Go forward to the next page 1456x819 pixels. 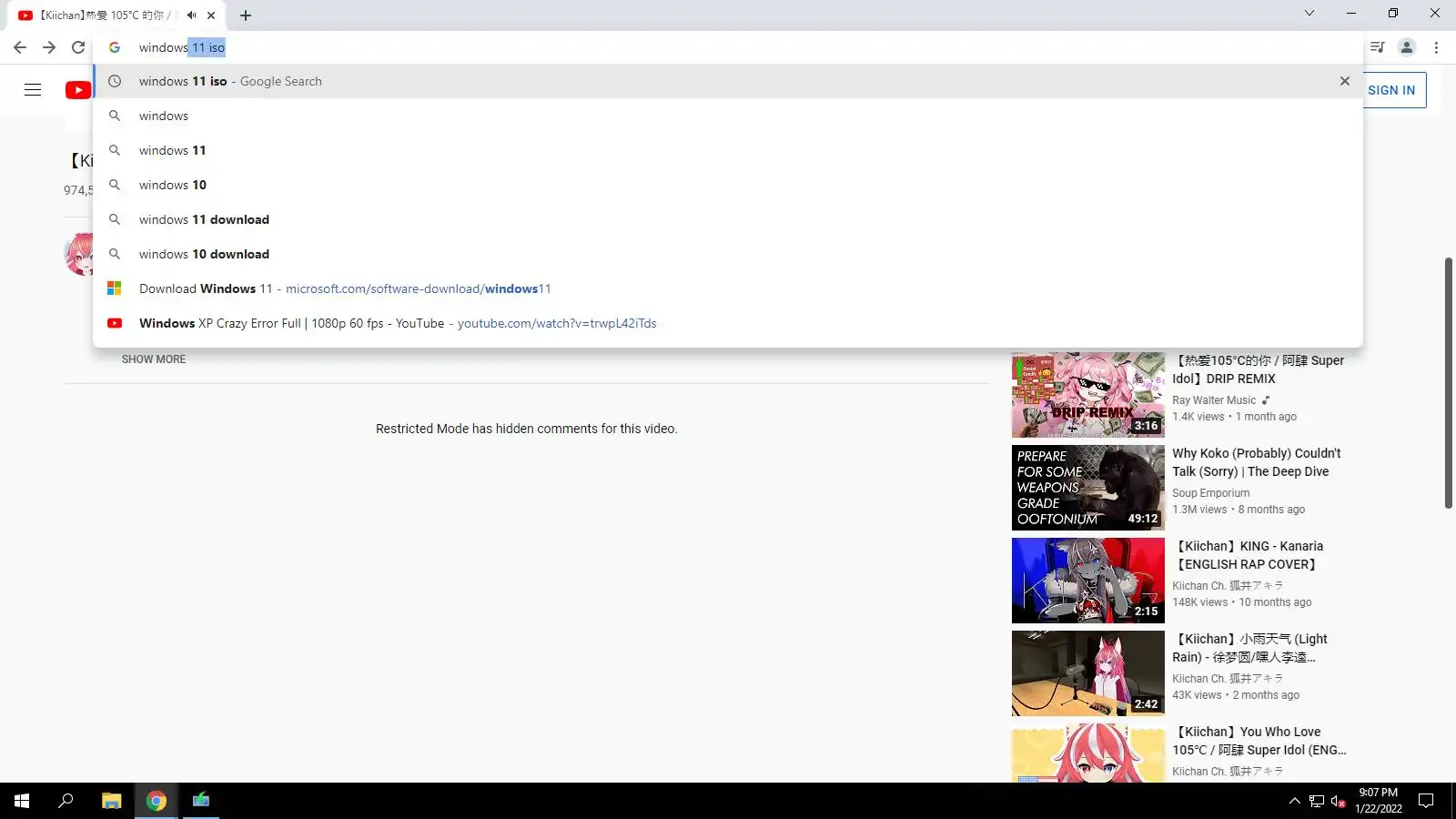click(x=49, y=47)
